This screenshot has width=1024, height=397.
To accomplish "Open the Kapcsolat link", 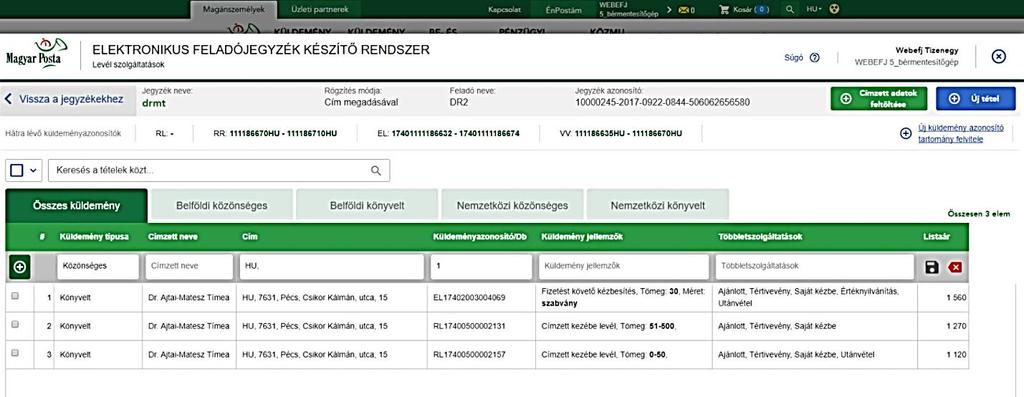I will click(504, 10).
